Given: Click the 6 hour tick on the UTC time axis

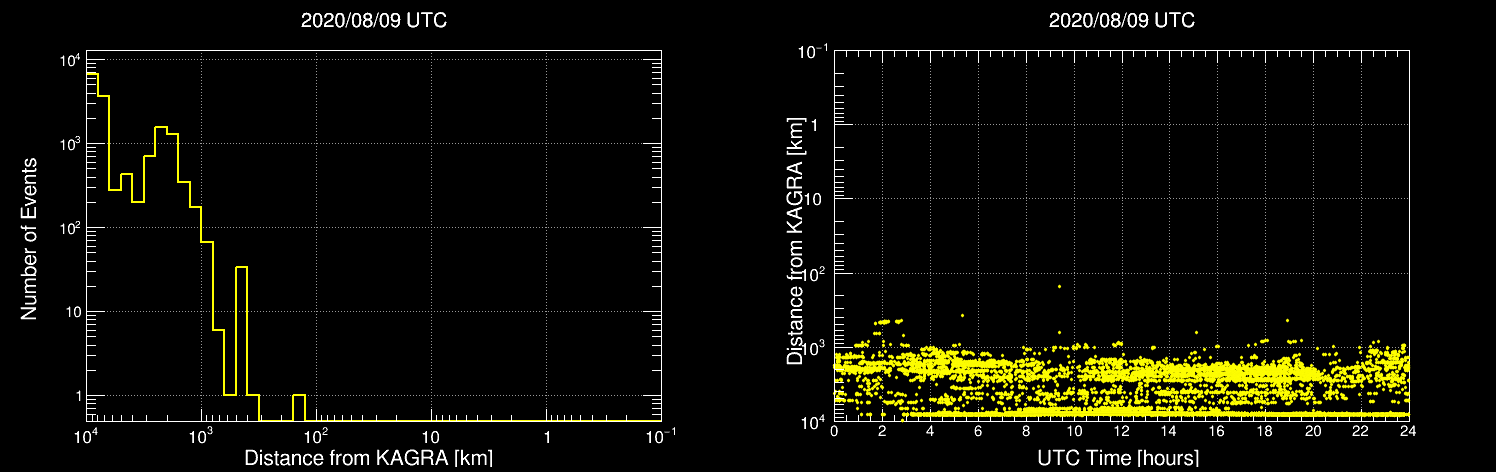Looking at the screenshot, I should click(x=978, y=430).
